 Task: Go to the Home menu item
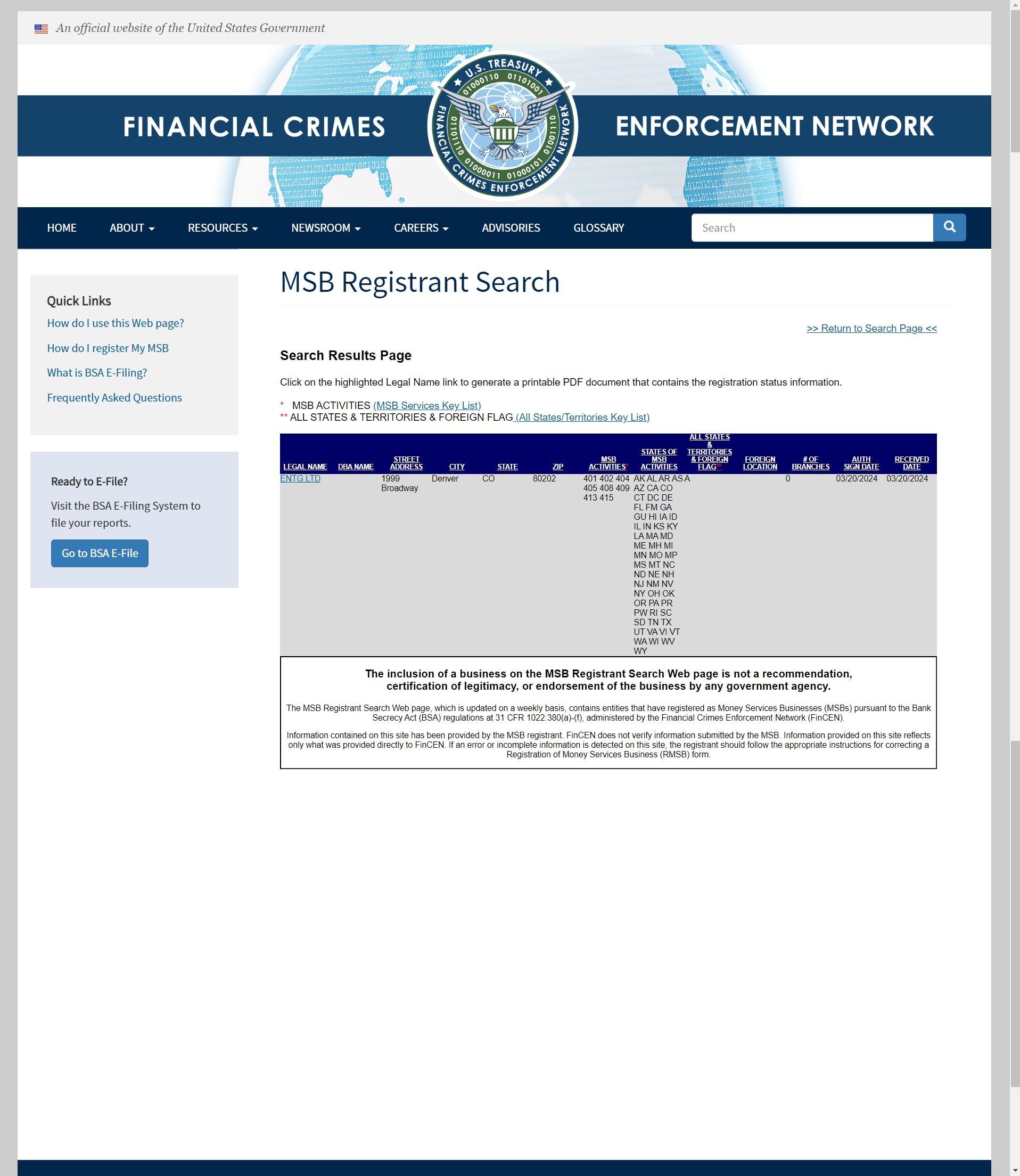coord(61,228)
